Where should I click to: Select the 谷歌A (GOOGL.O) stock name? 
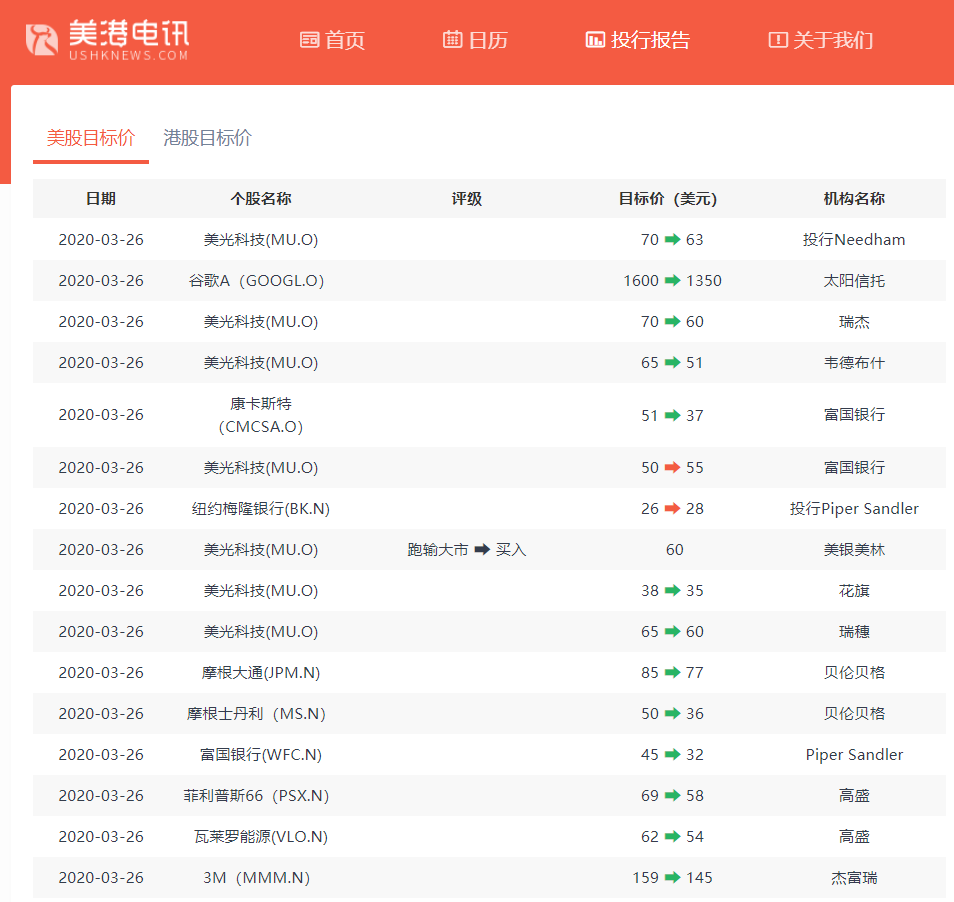[x=256, y=281]
